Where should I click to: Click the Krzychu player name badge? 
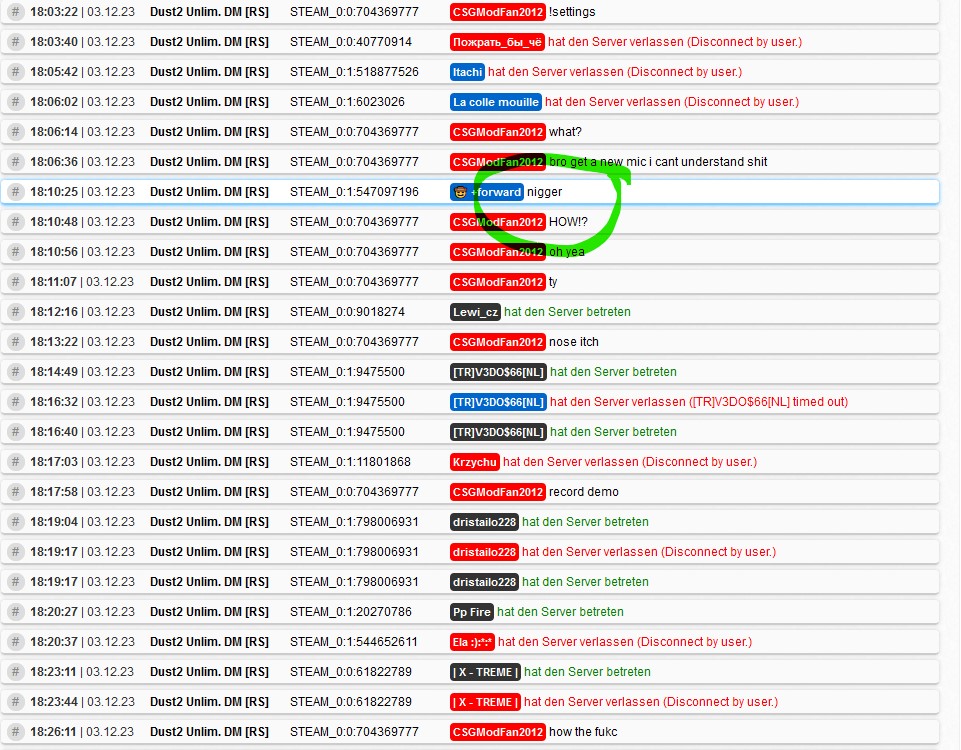click(x=474, y=462)
